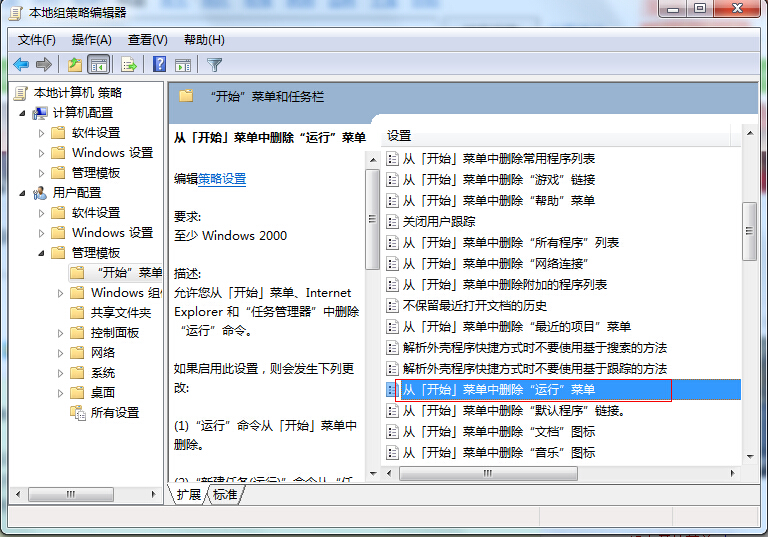Expand 软件设置 under 计算机配置
This screenshot has width=768, height=537.
(x=41, y=132)
